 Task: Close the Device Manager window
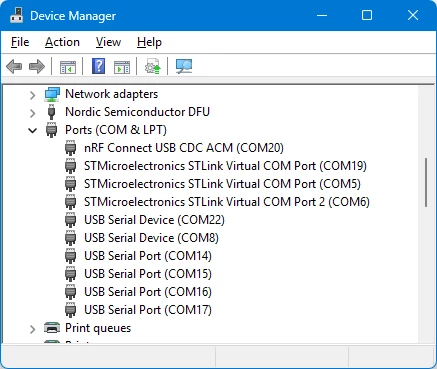[x=413, y=15]
